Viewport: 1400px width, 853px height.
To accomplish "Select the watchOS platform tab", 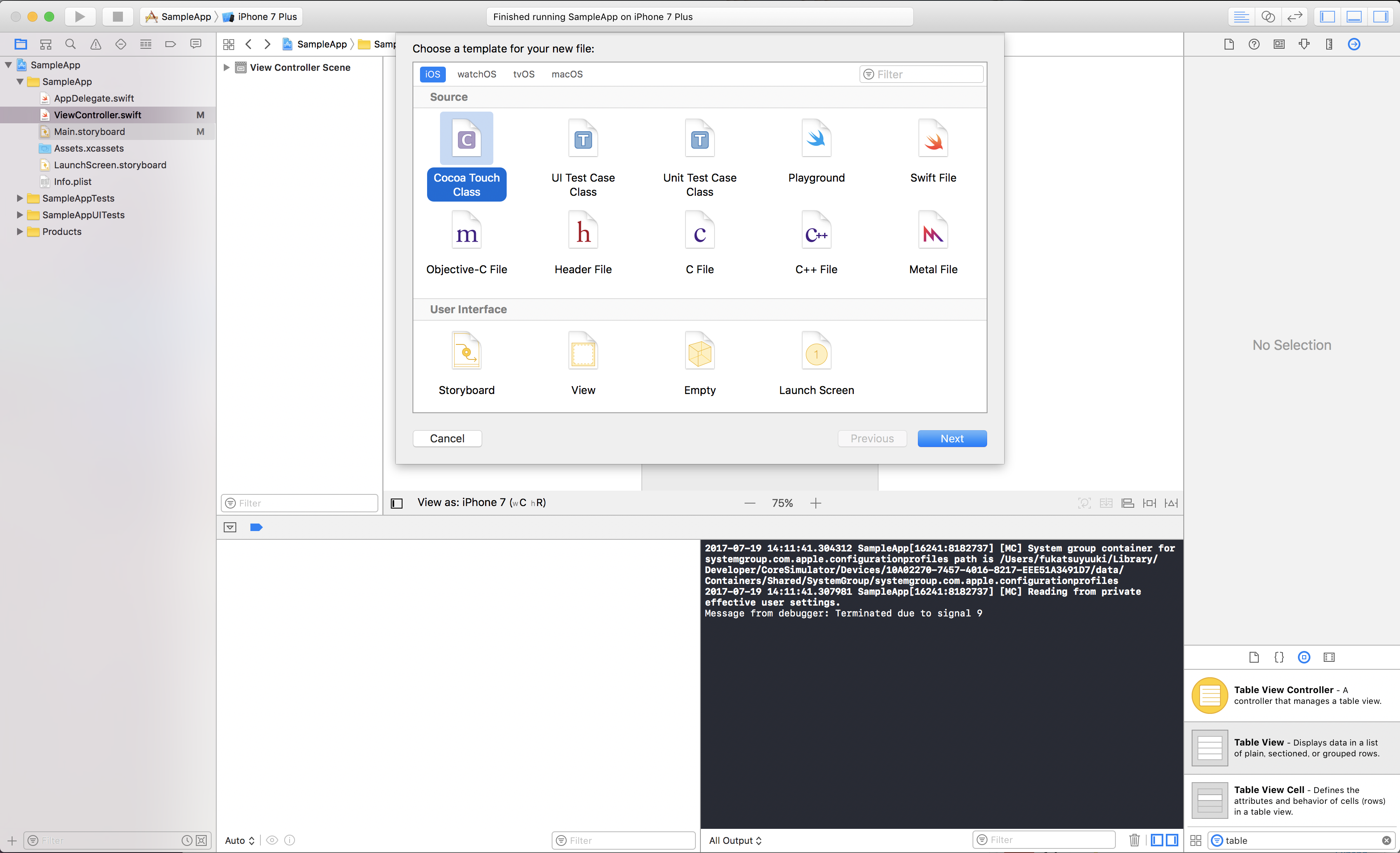I will point(477,75).
